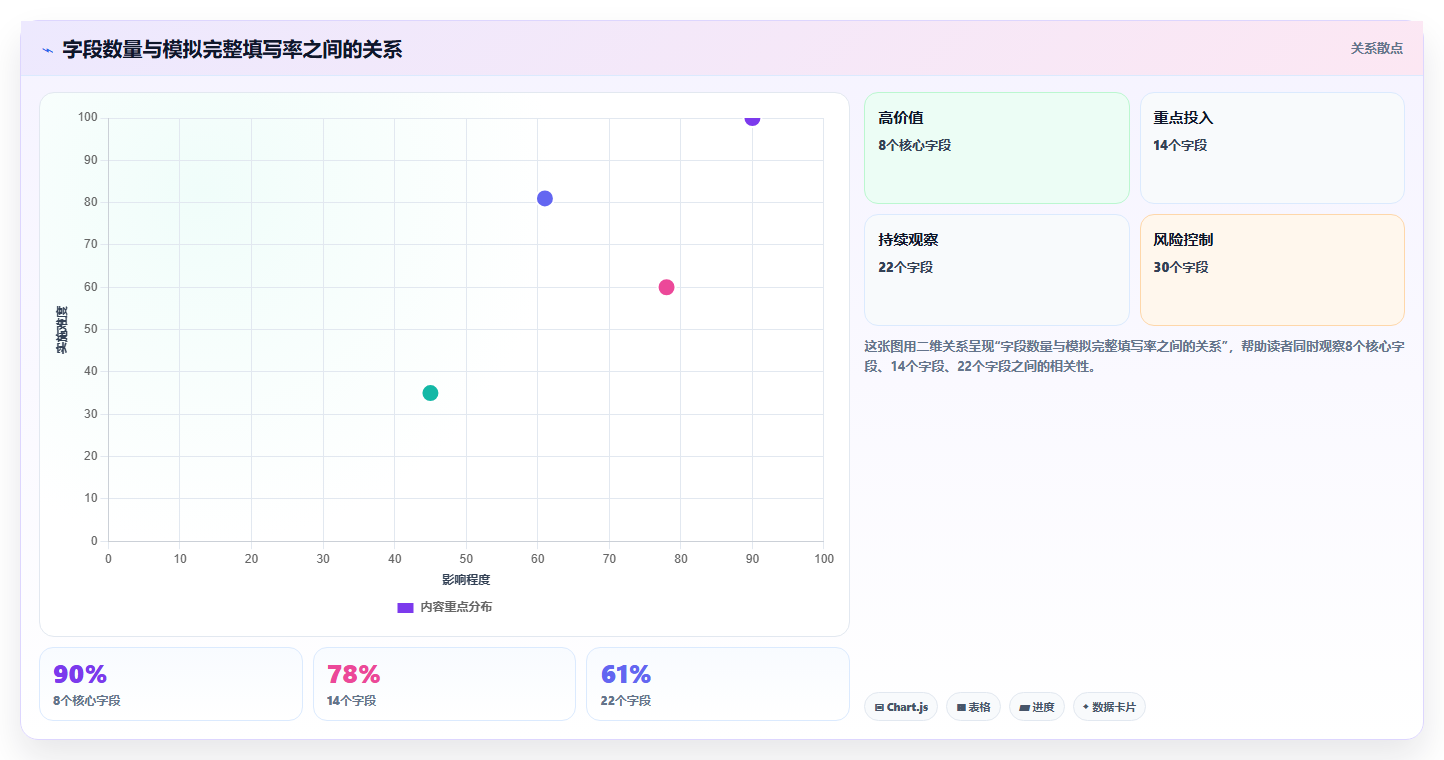
Task: Click the 14个字段 caption under 78%
Action: (352, 701)
